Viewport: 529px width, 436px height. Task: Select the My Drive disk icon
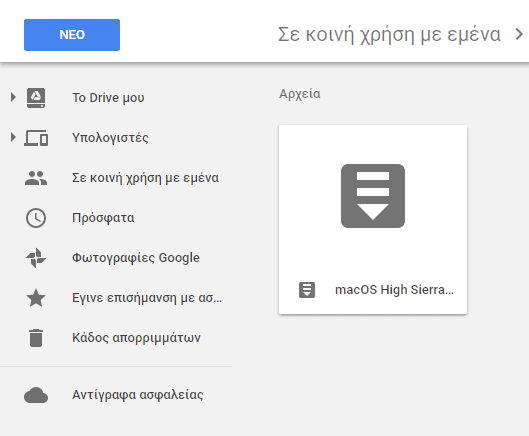(x=36, y=98)
